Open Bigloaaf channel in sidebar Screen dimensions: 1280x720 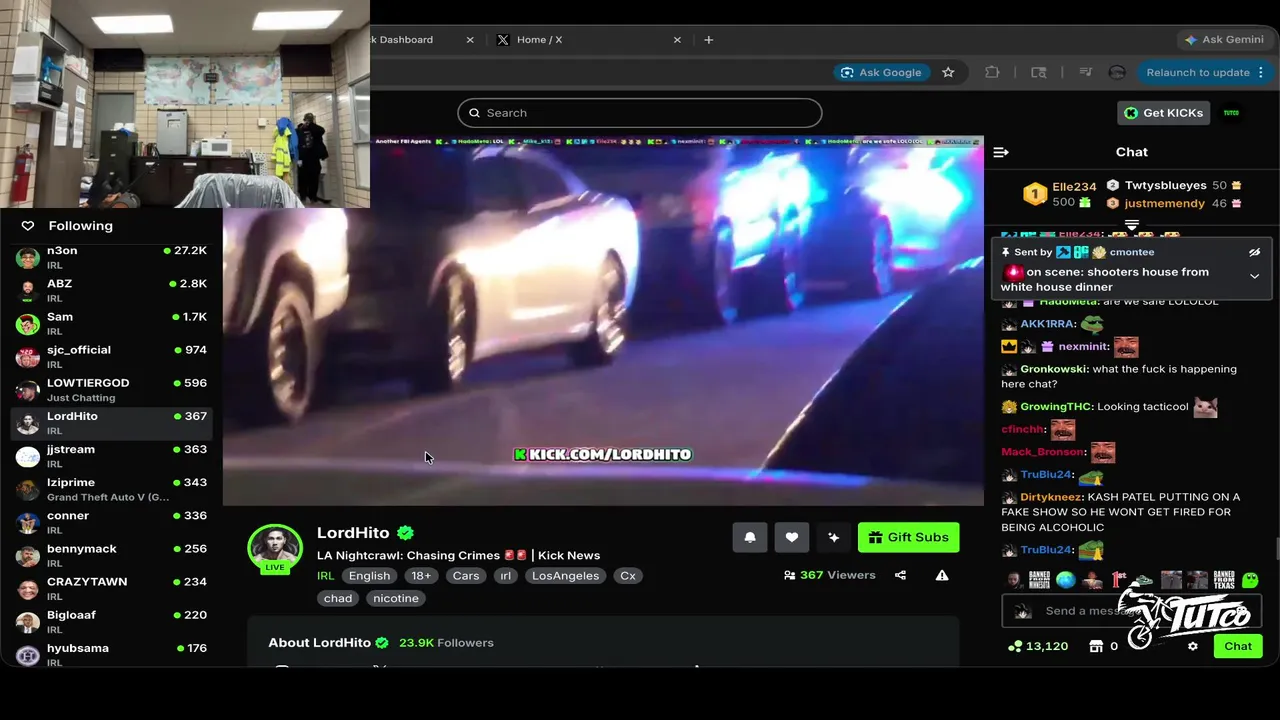[111, 620]
